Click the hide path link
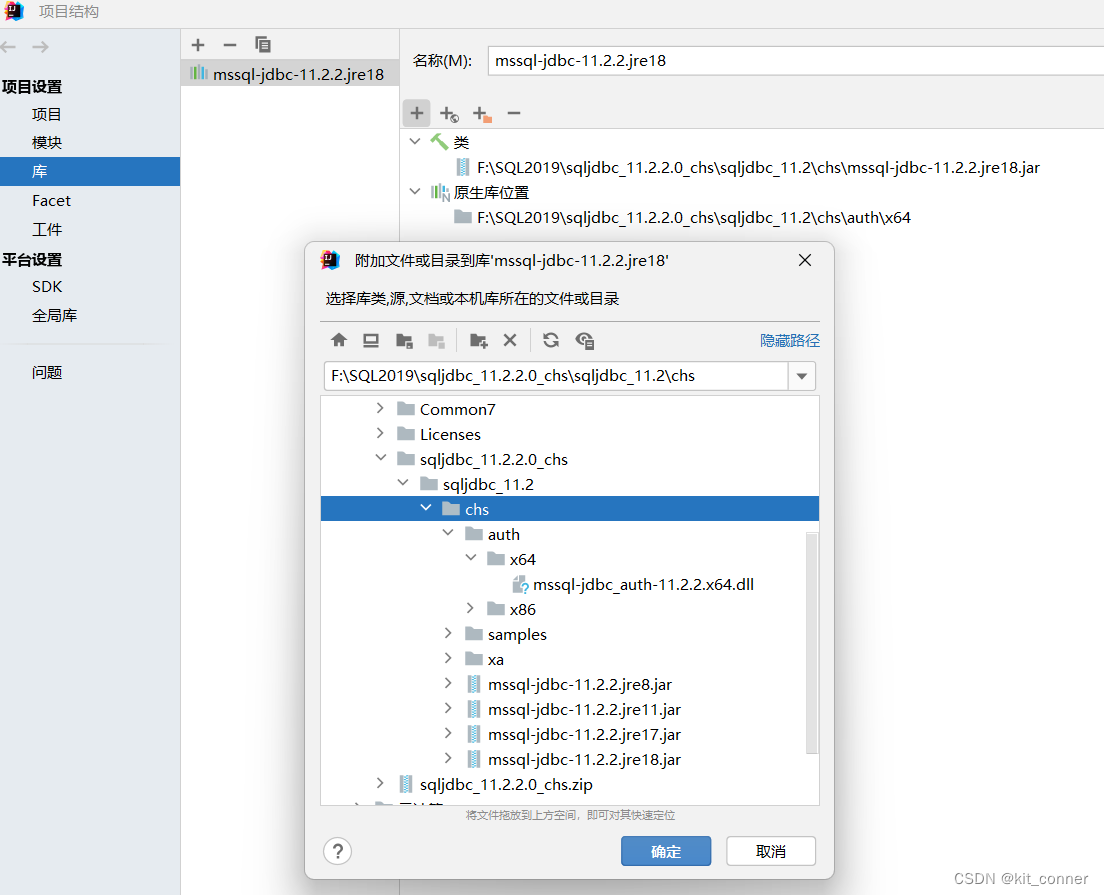1104x895 pixels. pyautogui.click(x=790, y=341)
